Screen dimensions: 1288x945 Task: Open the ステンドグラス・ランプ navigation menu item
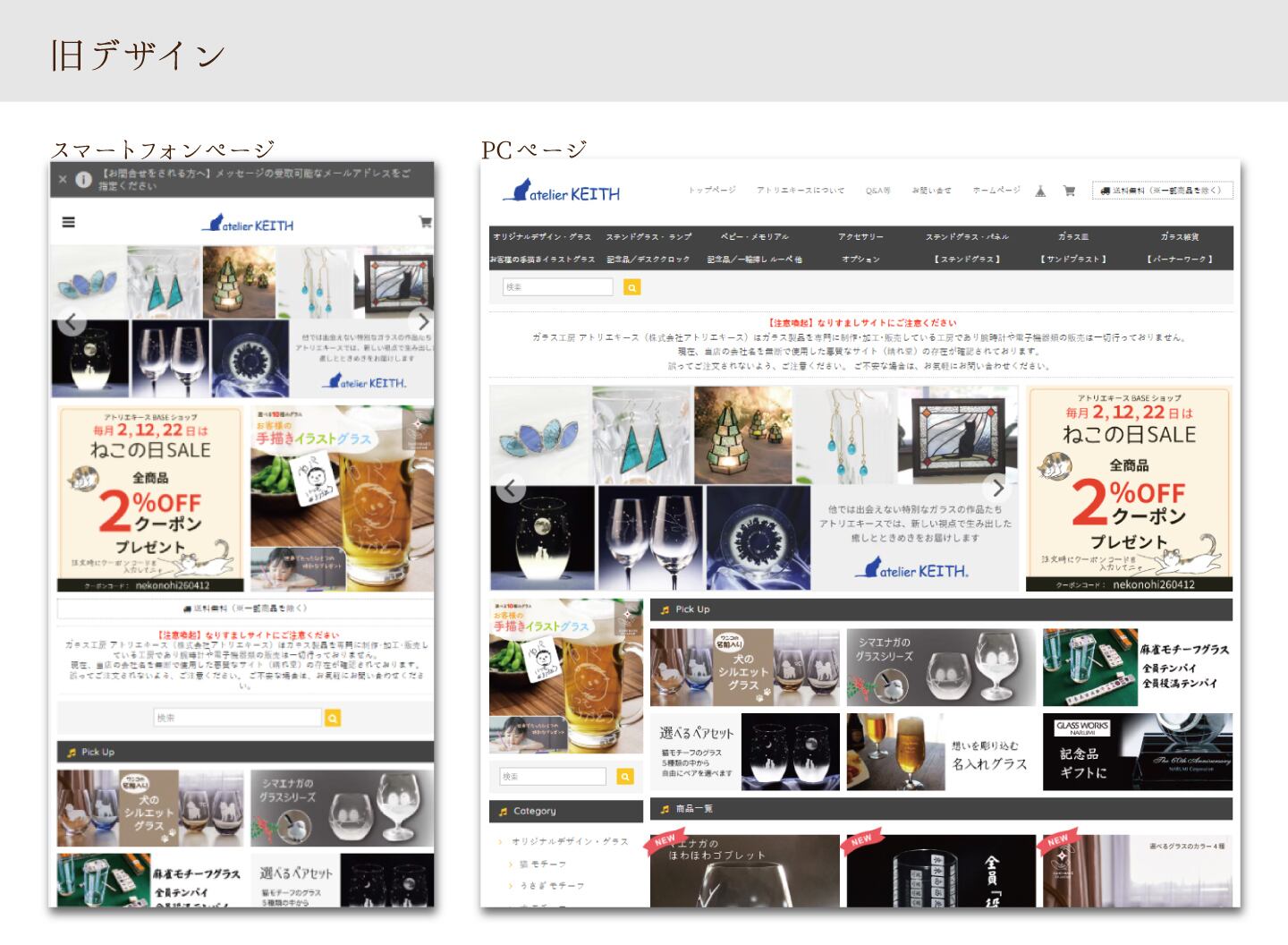(649, 237)
